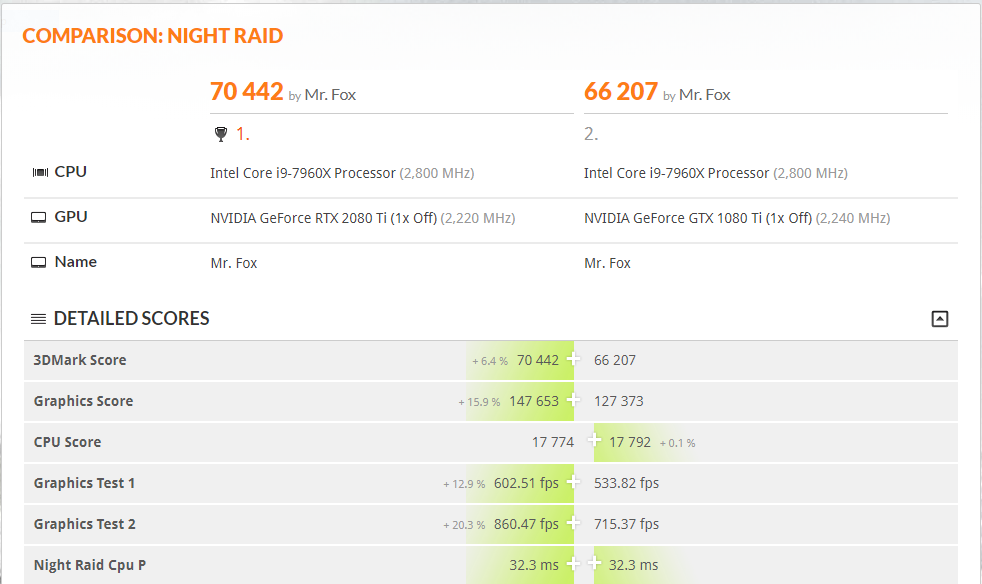982x584 pixels.
Task: Click the + 6.4 % difference label
Action: (490, 361)
